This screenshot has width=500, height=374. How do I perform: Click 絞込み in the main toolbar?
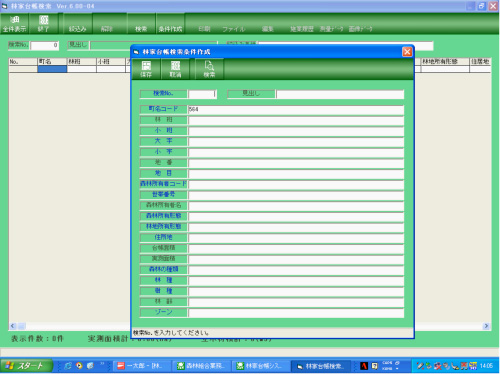78,29
